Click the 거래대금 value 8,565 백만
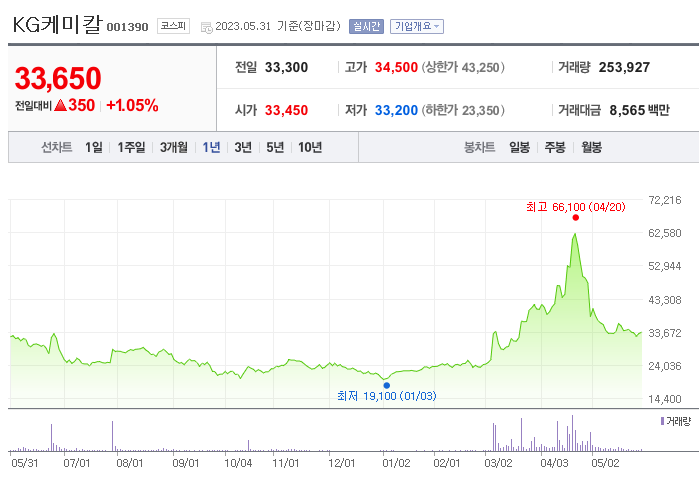Viewport: 699px width, 487px height. pos(639,110)
